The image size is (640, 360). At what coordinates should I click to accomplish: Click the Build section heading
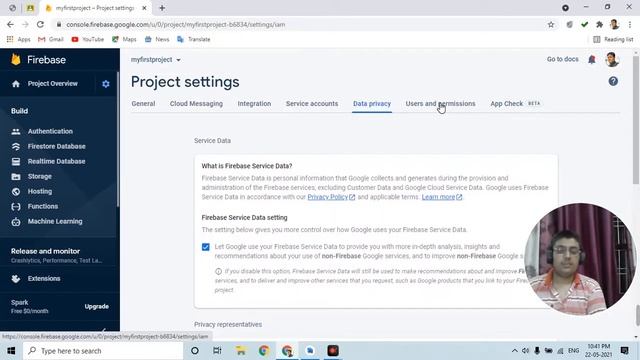point(19,111)
